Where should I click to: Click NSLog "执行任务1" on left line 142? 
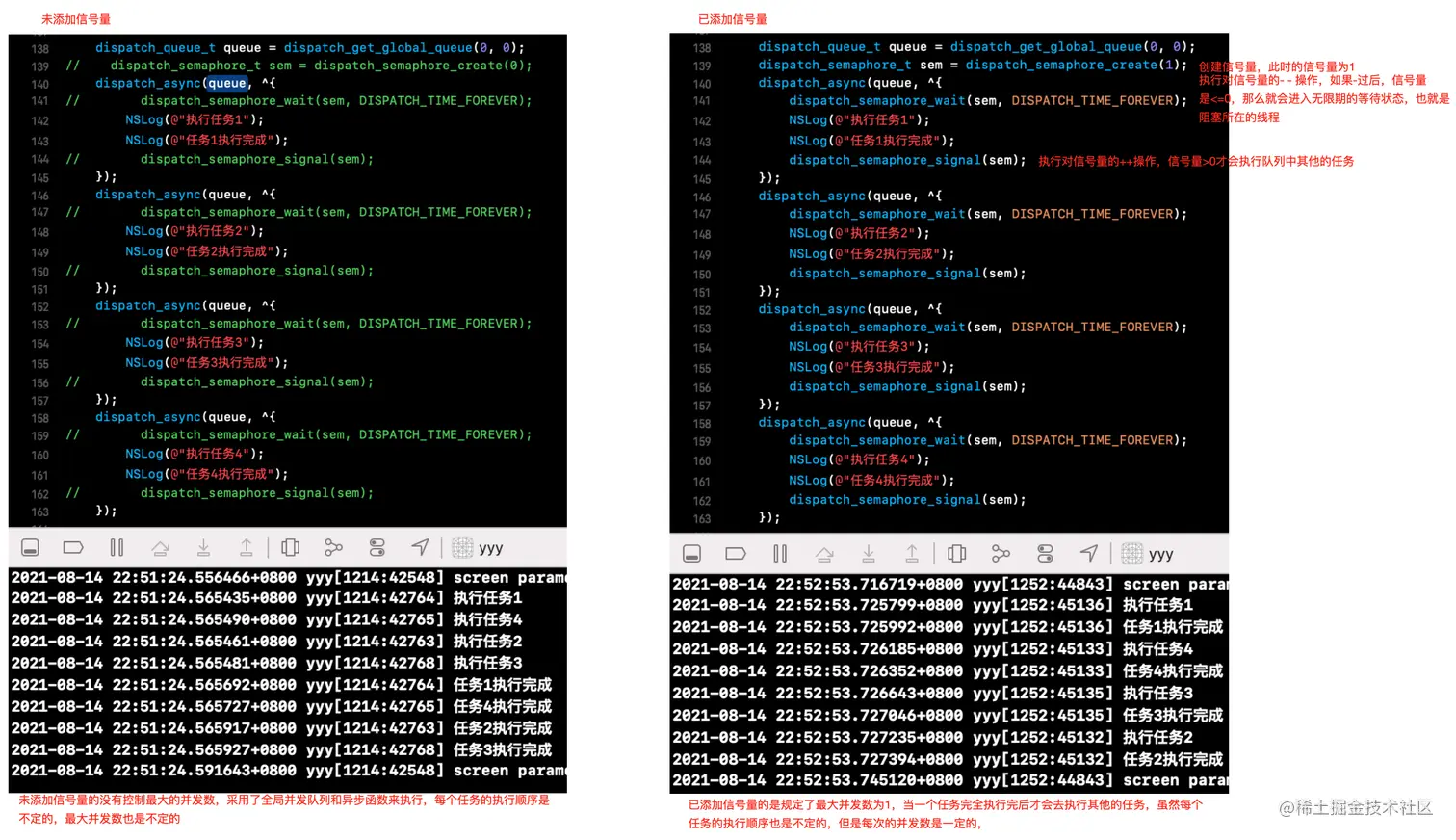click(195, 119)
